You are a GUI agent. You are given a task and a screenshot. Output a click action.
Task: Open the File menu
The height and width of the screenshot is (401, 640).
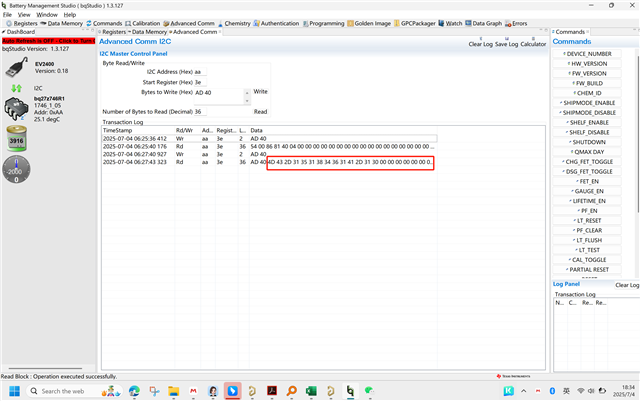pyautogui.click(x=7, y=15)
